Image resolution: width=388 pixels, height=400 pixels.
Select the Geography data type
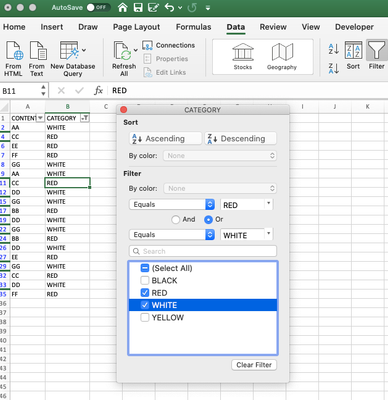(282, 57)
